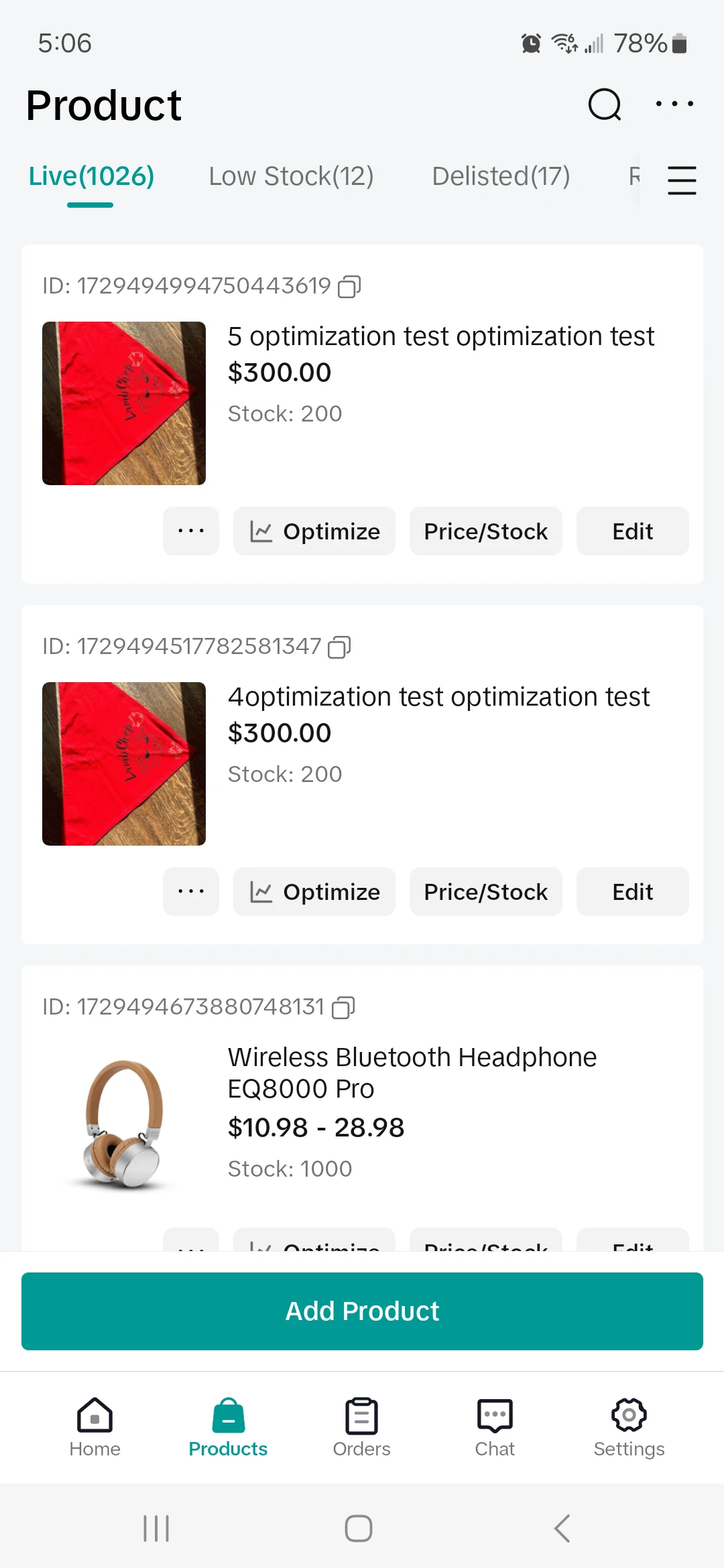724x1568 pixels.
Task: Open the Delisted(17) tab
Action: click(x=501, y=177)
